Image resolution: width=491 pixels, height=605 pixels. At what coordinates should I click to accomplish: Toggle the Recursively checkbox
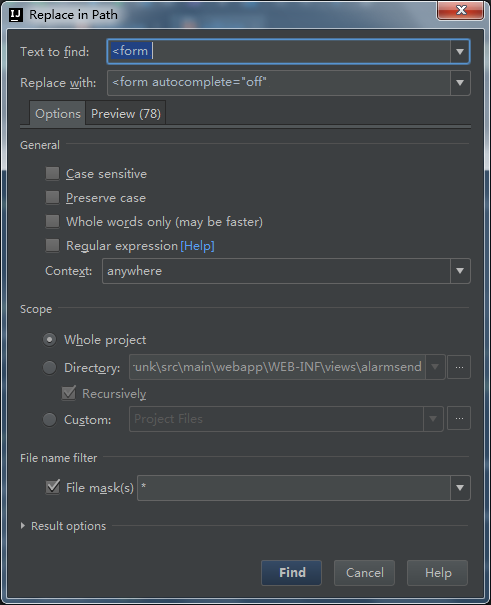click(69, 393)
